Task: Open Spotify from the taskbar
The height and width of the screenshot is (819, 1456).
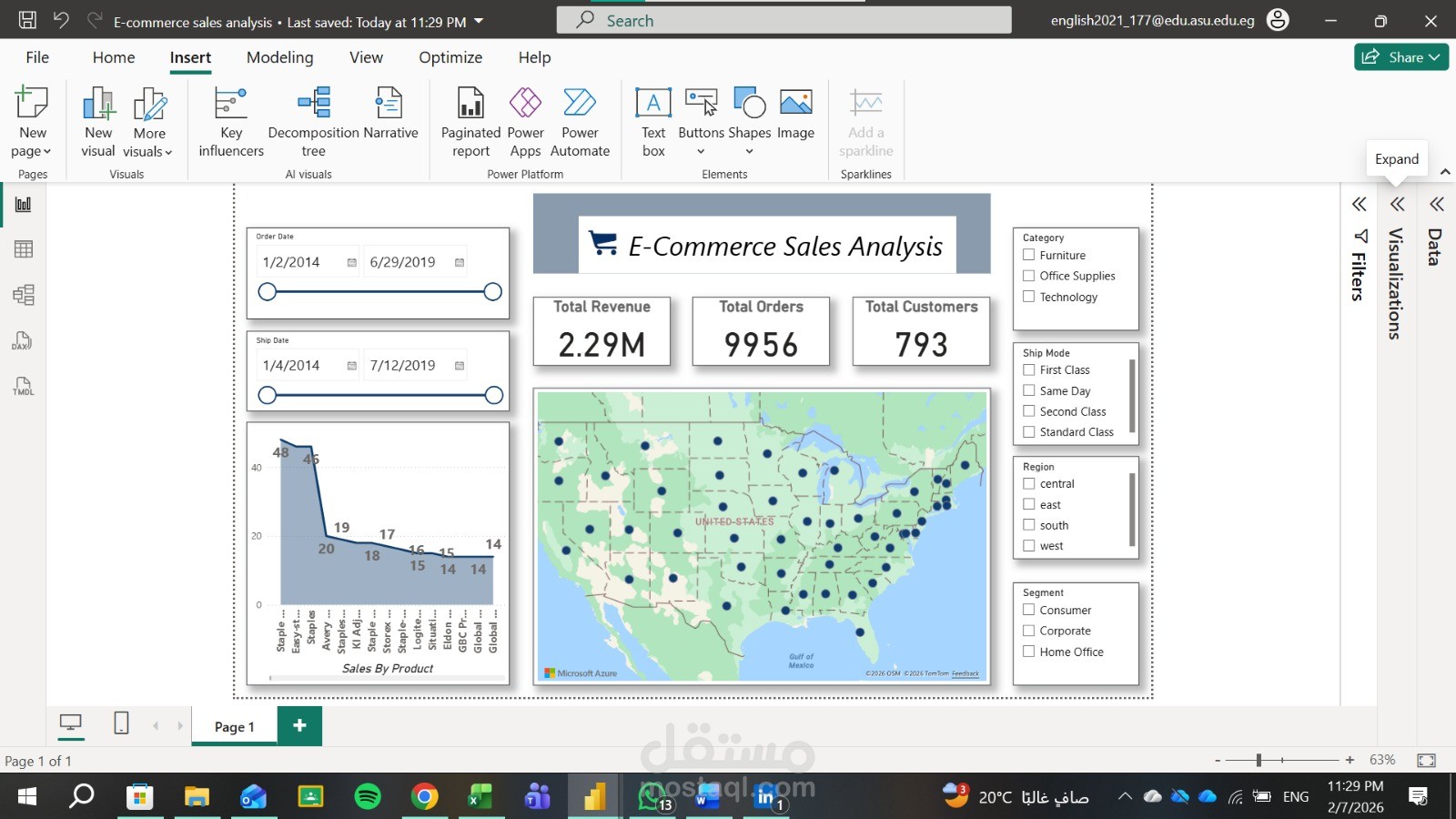Action: click(x=368, y=796)
